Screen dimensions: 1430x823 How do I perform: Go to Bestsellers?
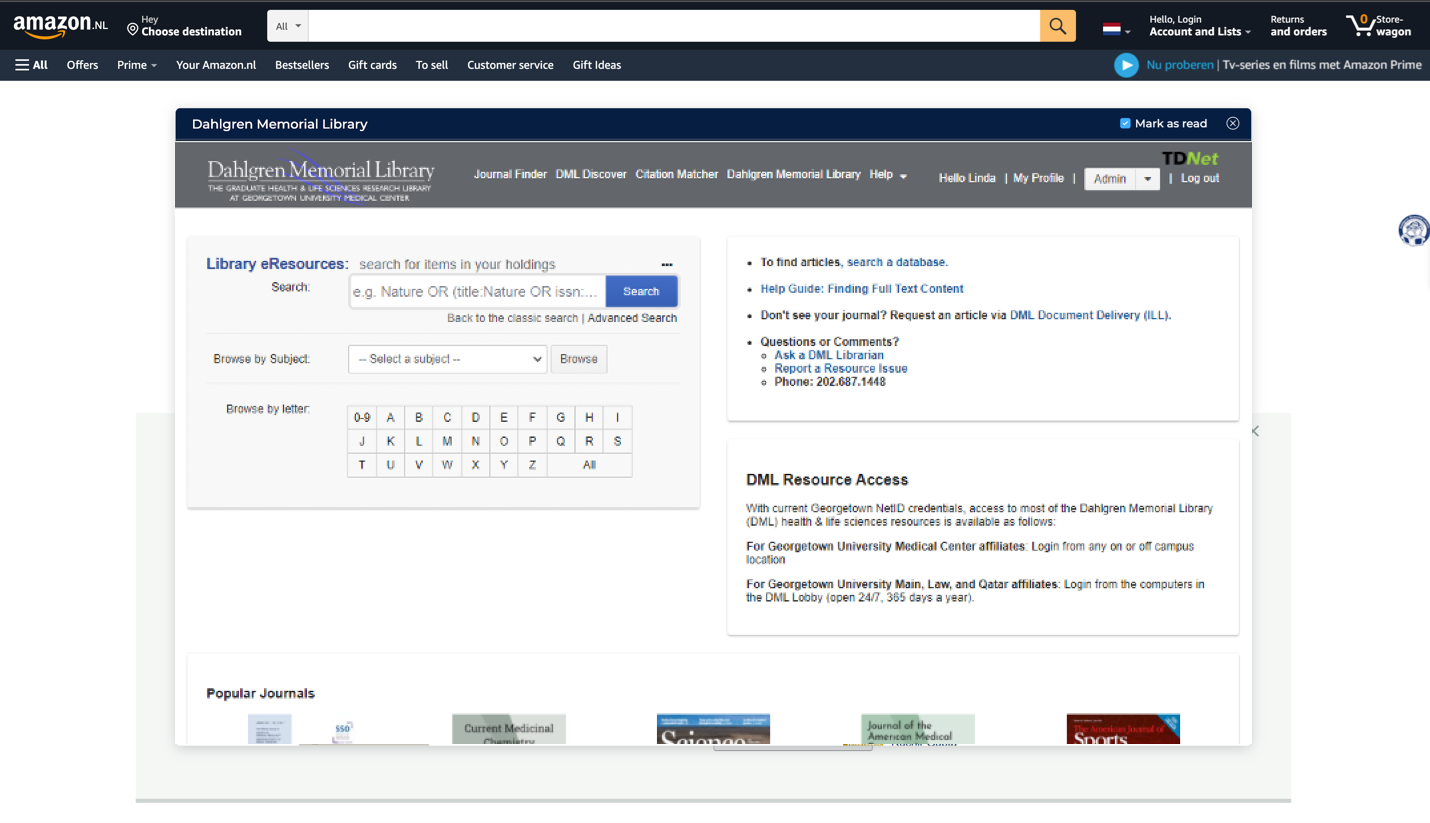point(302,65)
